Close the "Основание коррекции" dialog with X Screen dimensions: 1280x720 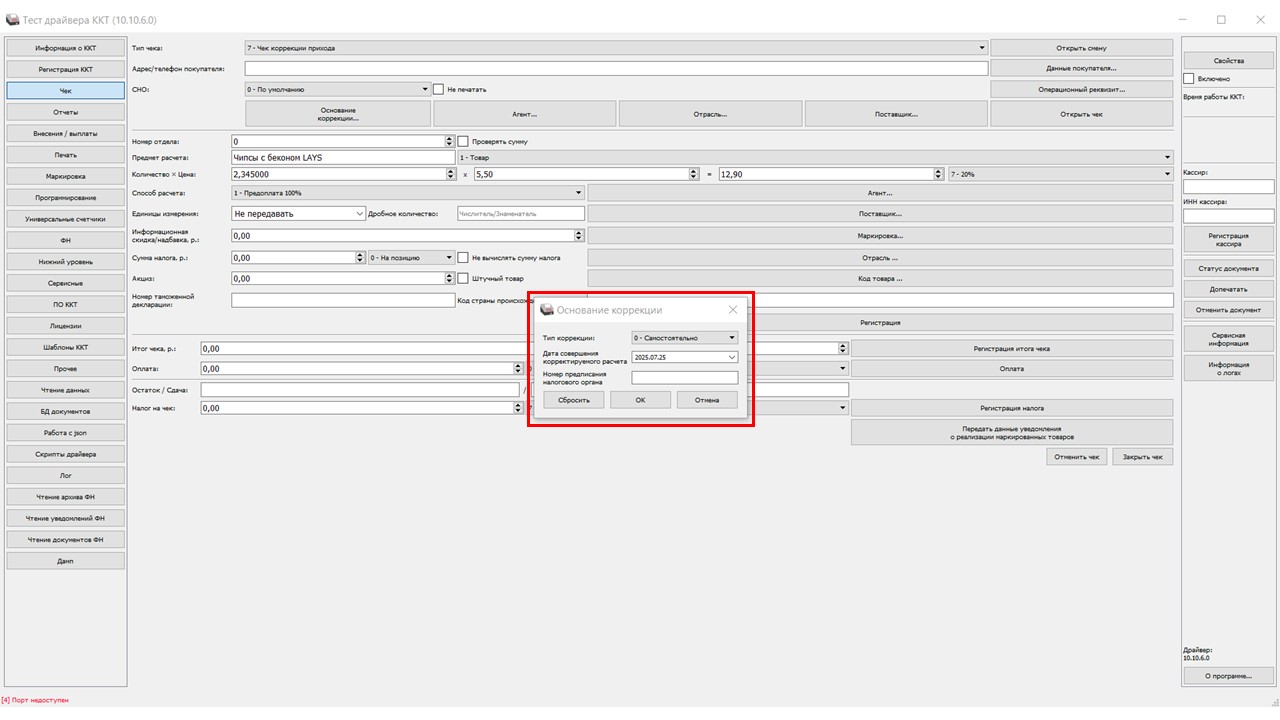coord(733,310)
